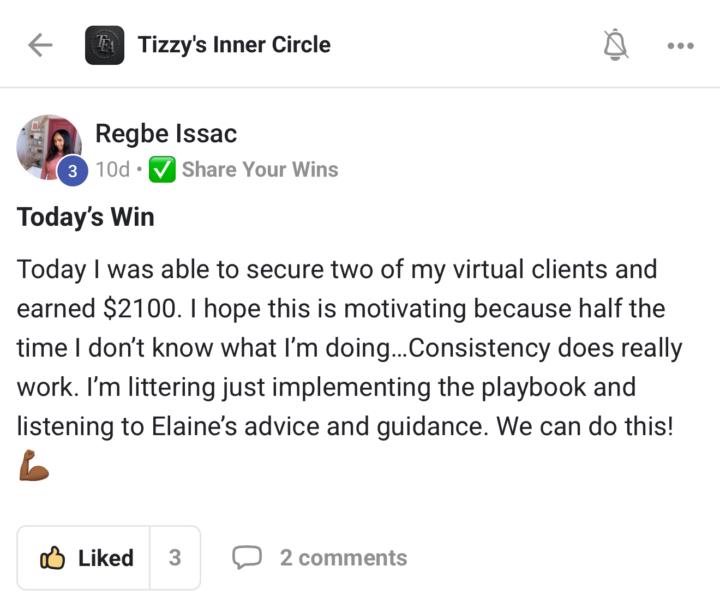Click the speech bubble comment icon
The width and height of the screenshot is (720, 602).
click(247, 558)
